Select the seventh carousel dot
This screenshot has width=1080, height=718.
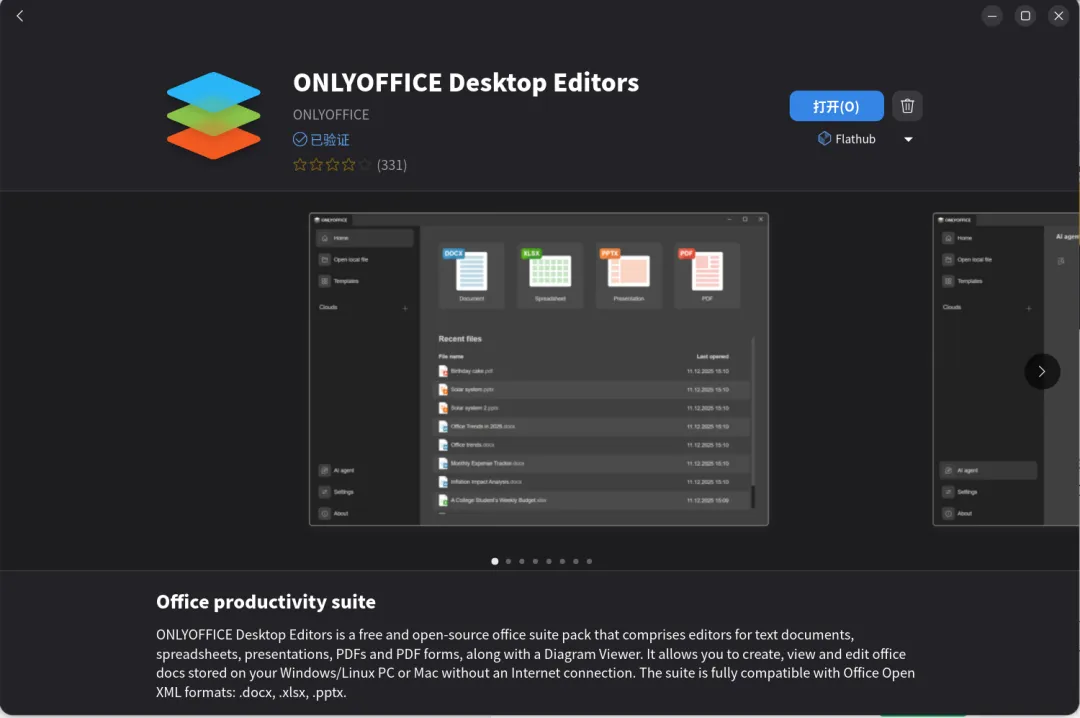[576, 561]
